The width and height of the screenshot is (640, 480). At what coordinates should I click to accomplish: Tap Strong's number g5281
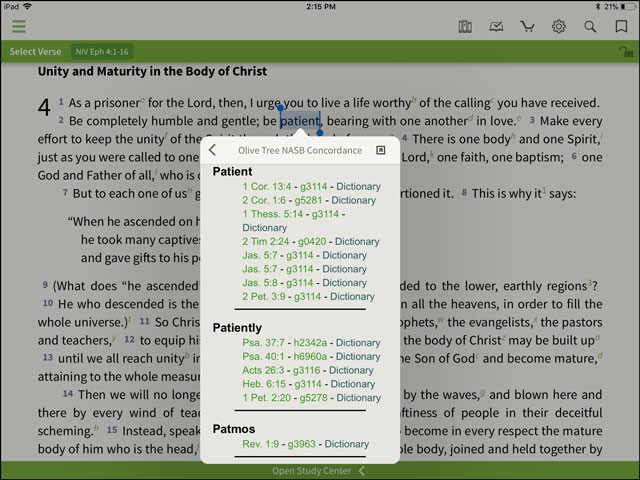308,200
